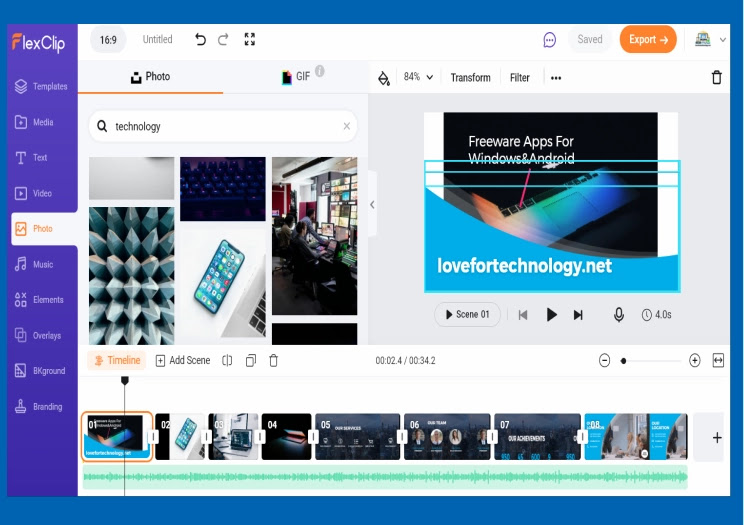Open the Filter option

(x=520, y=78)
